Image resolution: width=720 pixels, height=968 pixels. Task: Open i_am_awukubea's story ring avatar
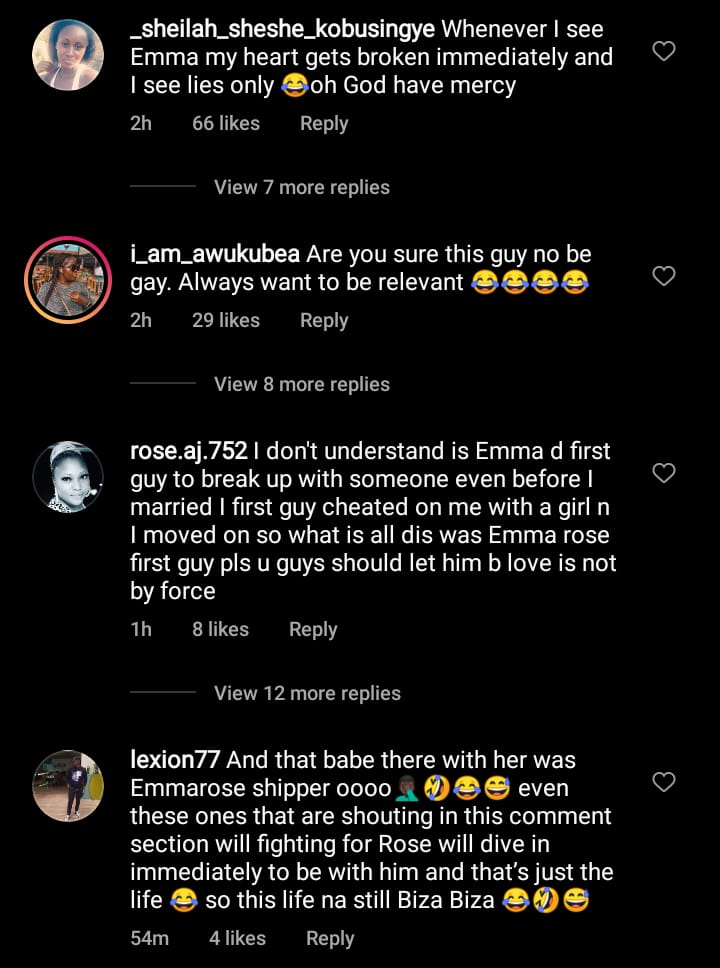(x=68, y=279)
